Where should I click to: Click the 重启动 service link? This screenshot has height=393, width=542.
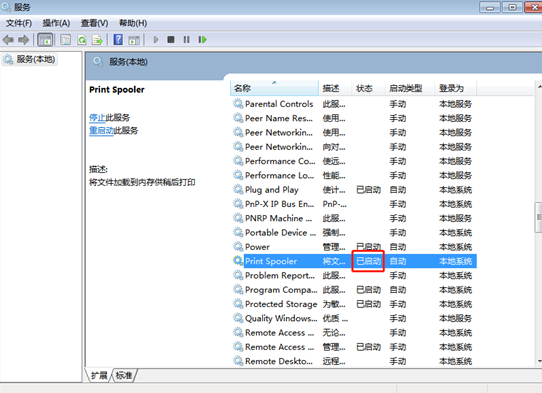[x=101, y=131]
